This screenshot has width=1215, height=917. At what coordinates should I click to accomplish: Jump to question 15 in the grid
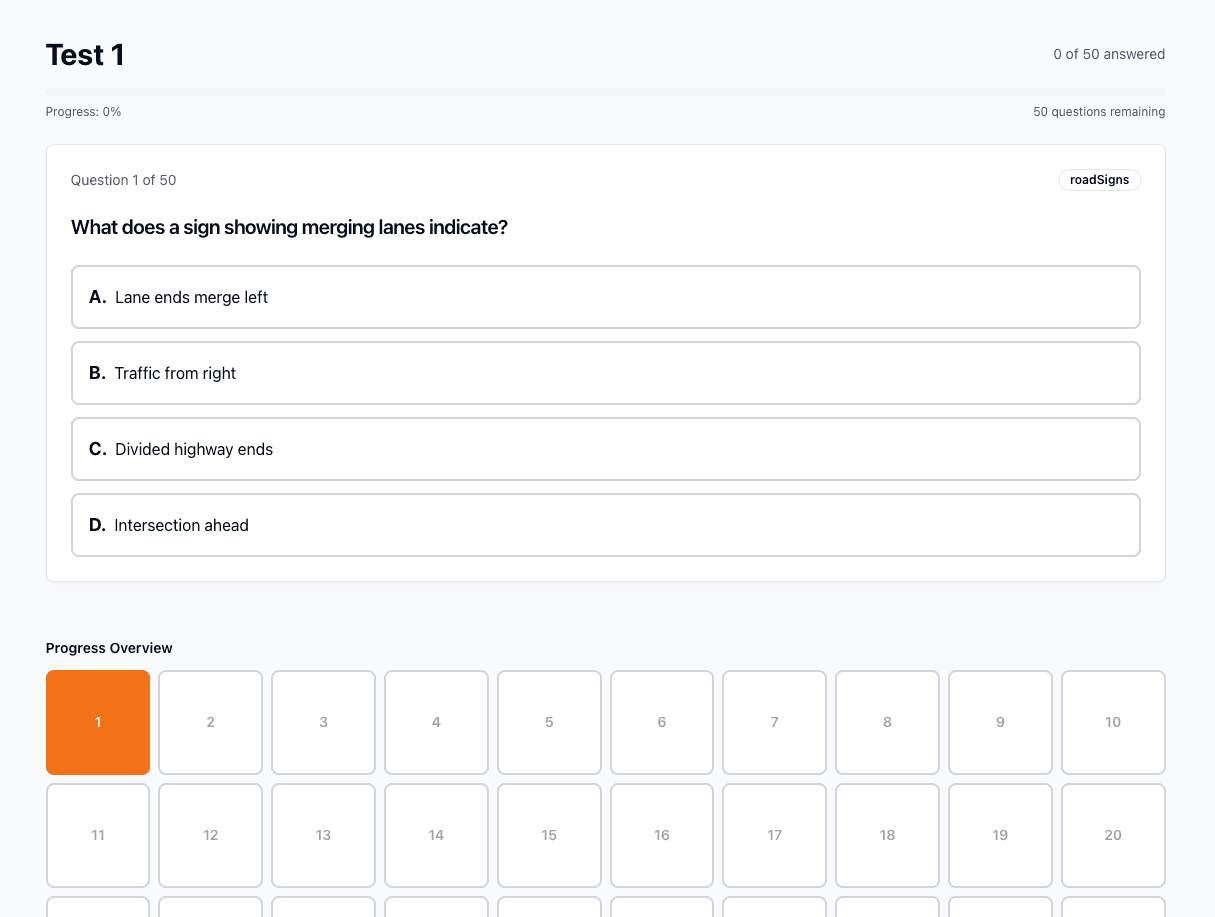(x=549, y=835)
